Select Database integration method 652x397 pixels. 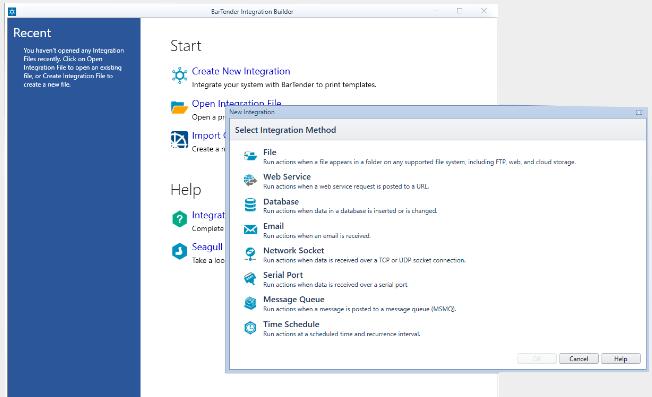281,202
